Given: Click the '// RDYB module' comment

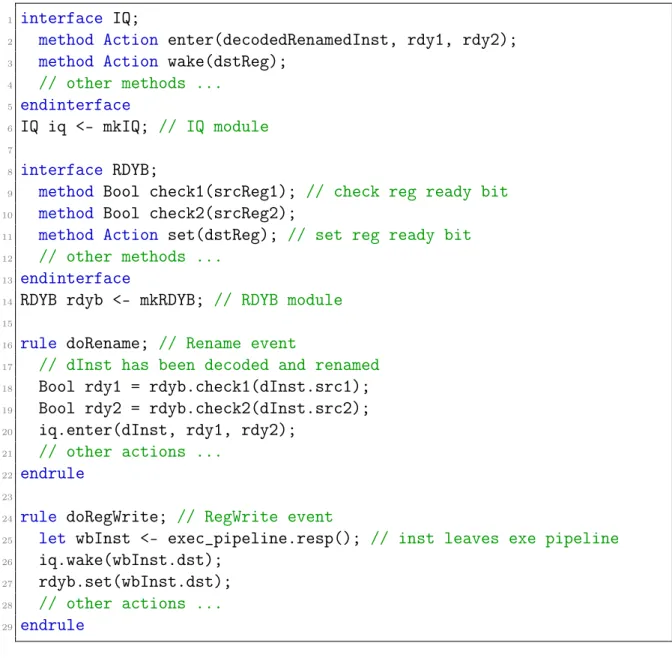Looking at the screenshot, I should click(279, 300).
